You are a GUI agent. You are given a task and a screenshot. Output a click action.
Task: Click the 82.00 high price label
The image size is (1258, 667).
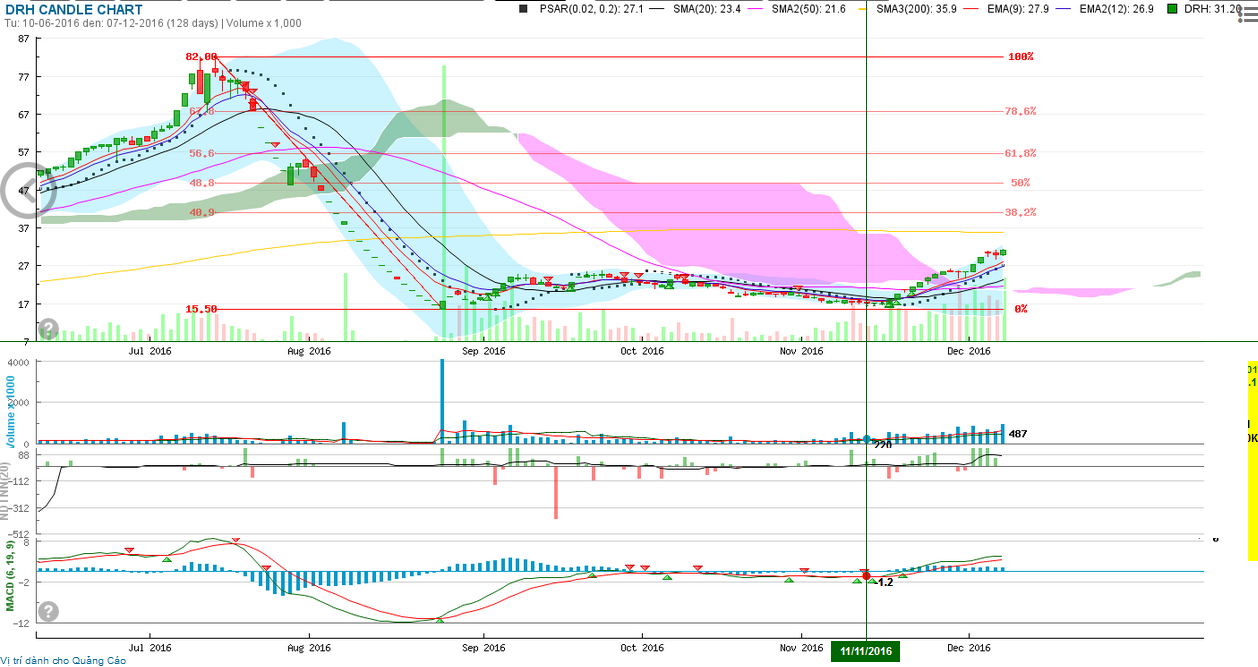pos(201,57)
